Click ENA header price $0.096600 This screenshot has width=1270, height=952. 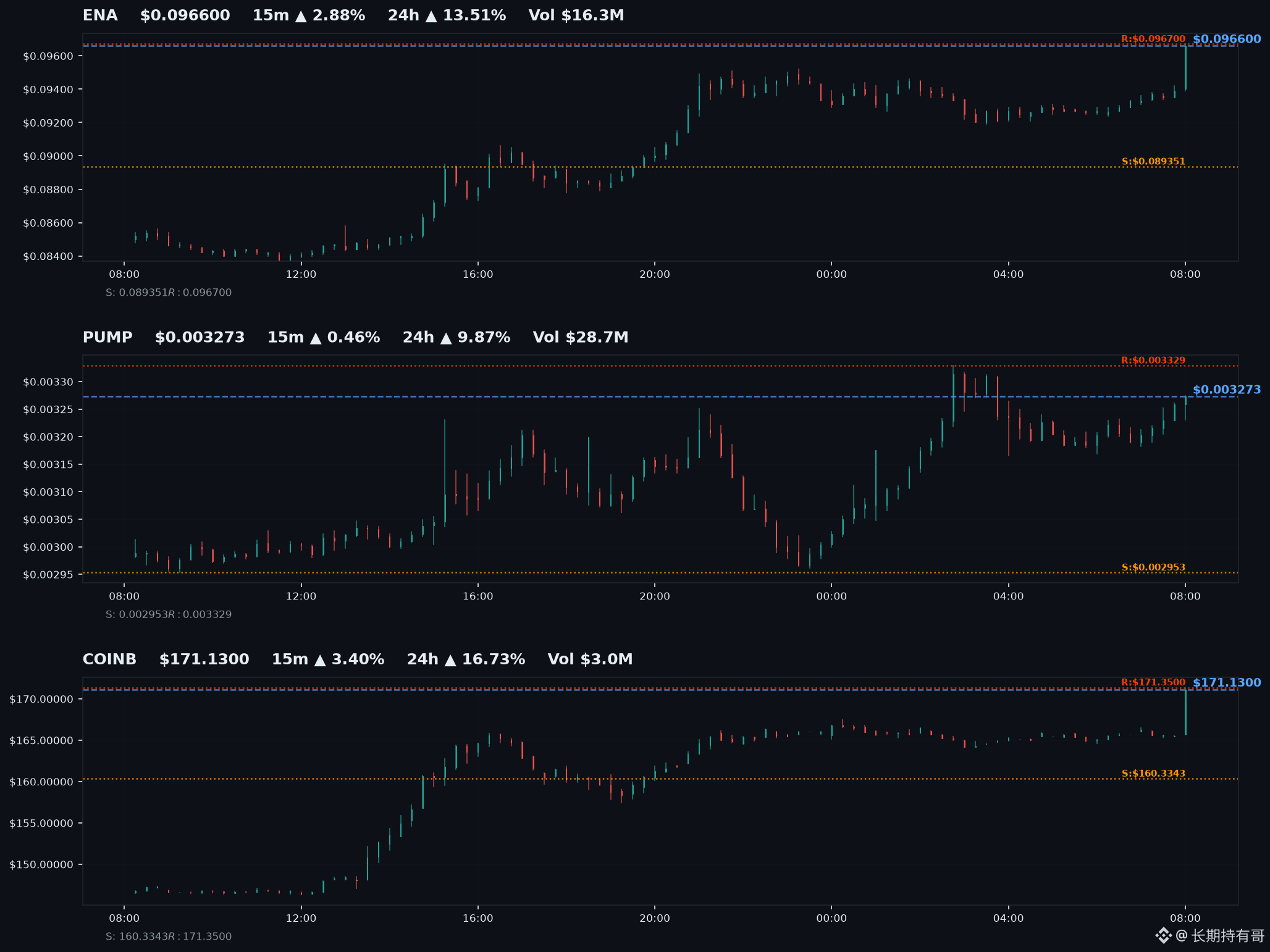185,15
